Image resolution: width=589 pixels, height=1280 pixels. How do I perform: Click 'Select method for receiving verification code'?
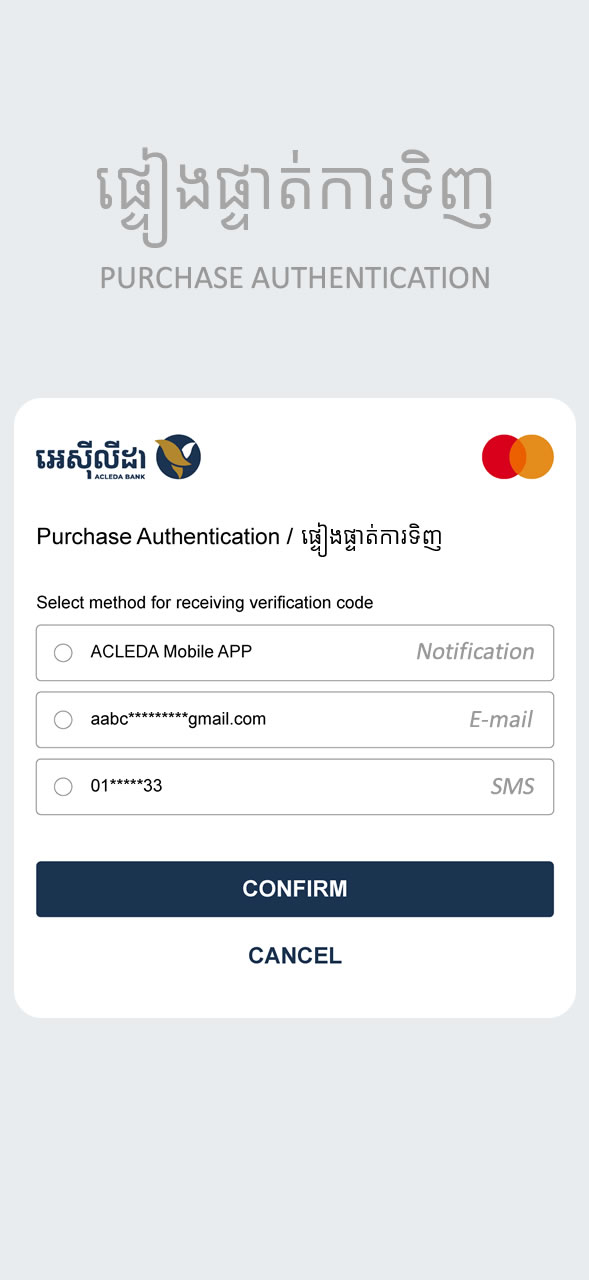[205, 603]
